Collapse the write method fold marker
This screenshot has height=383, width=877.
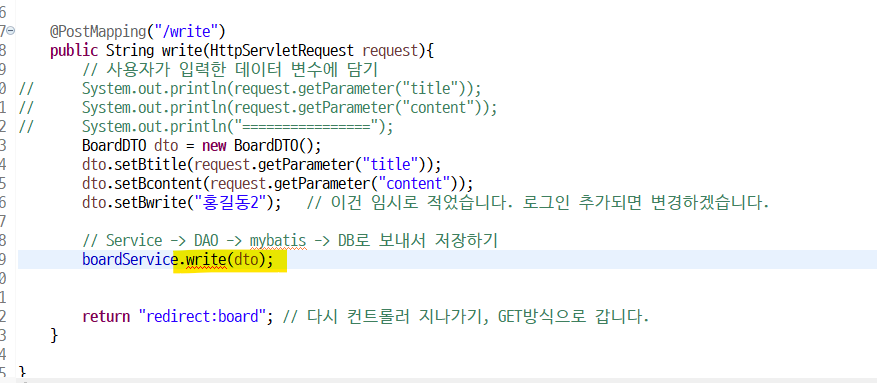[x=11, y=31]
